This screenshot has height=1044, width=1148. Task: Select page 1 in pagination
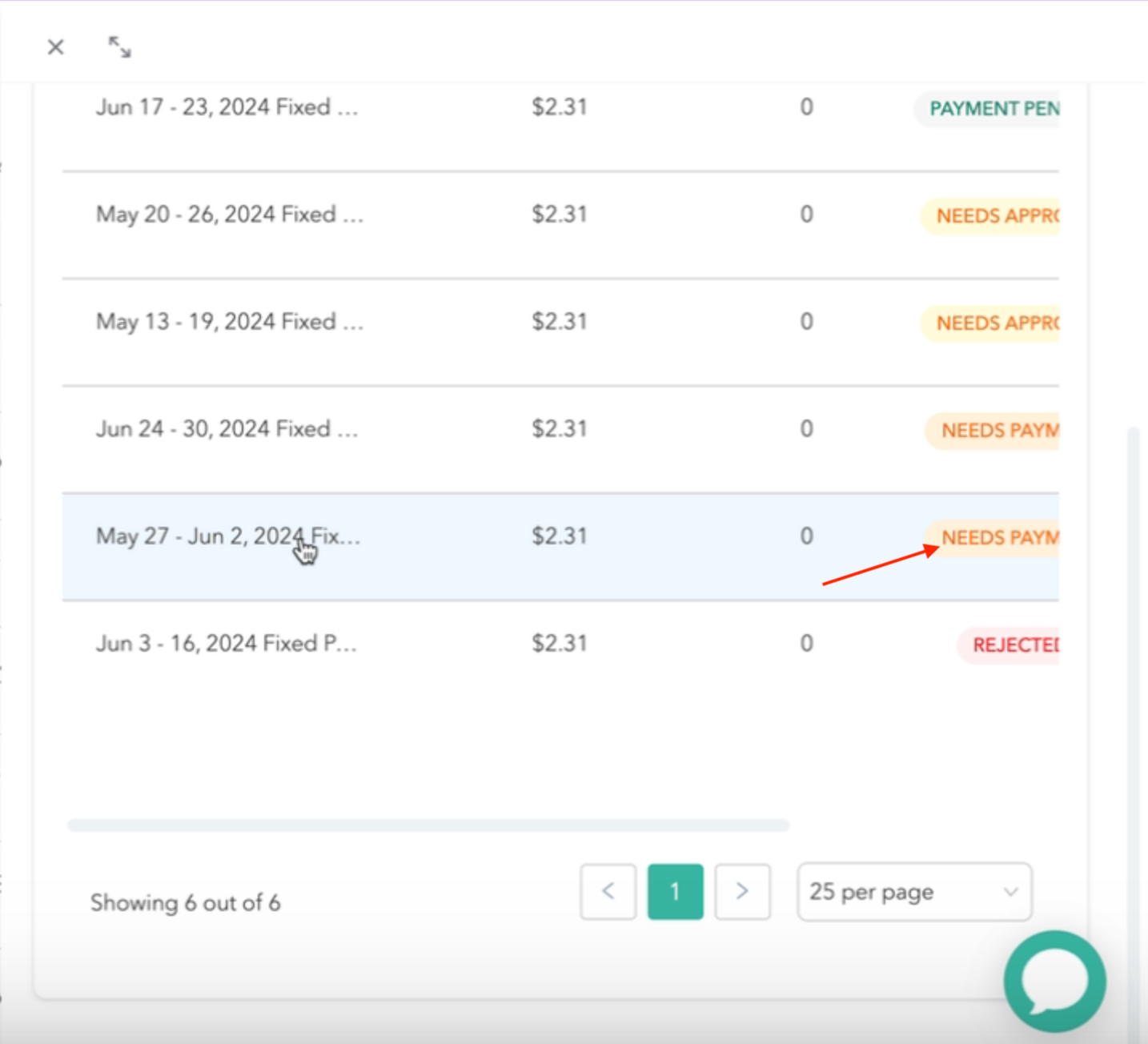pos(675,891)
